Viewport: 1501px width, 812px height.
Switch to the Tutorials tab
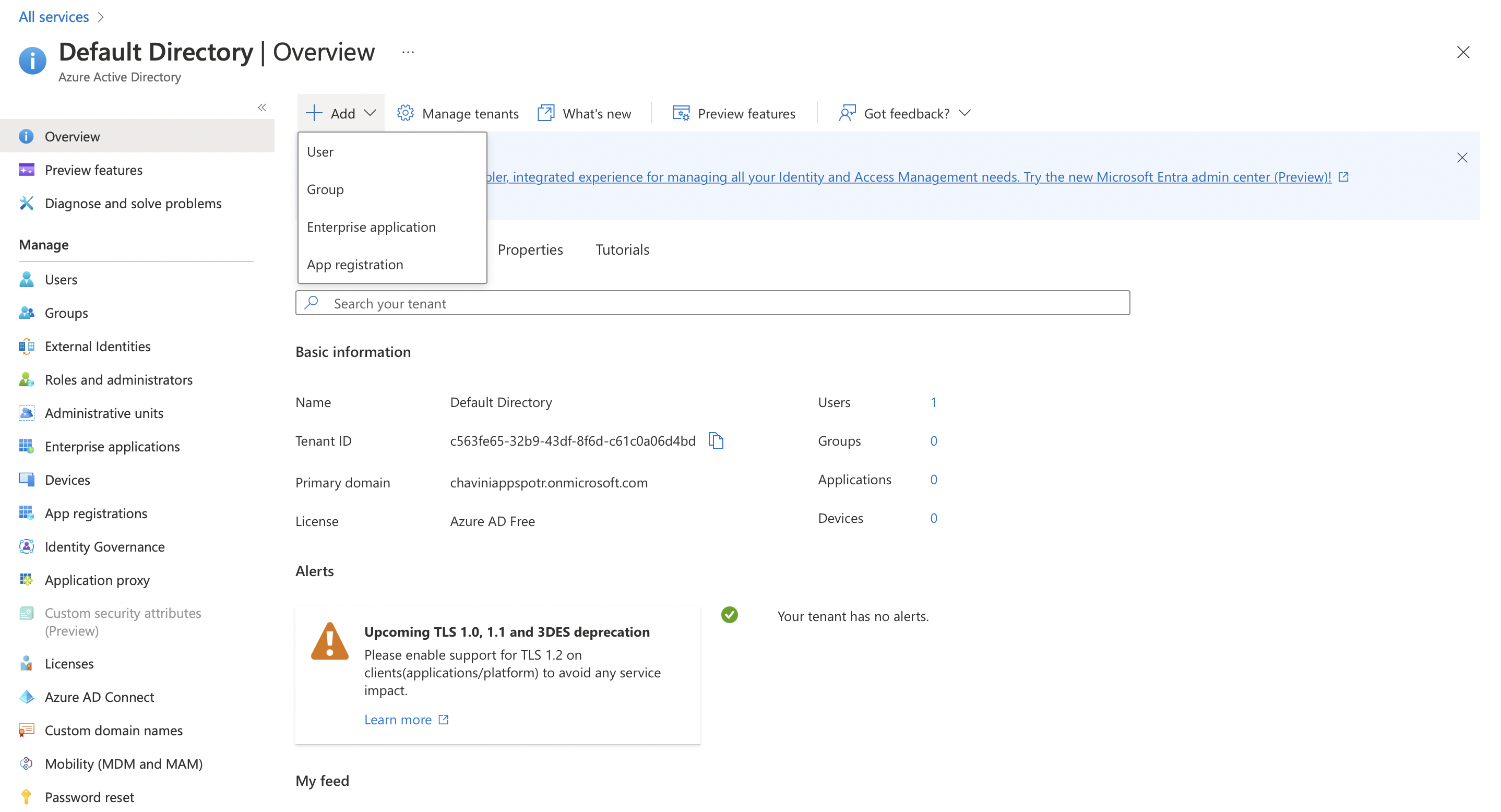click(622, 249)
